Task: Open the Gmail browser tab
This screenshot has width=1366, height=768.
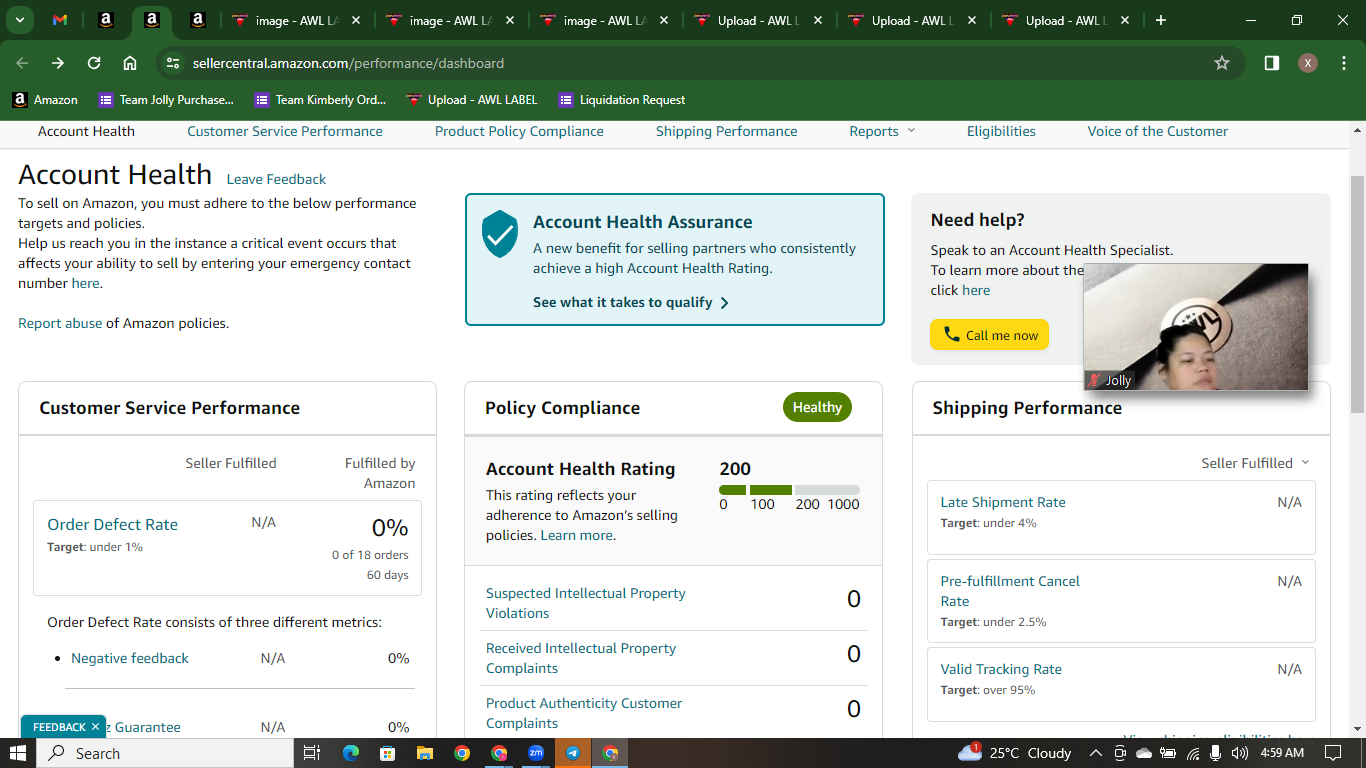Action: tap(60, 20)
